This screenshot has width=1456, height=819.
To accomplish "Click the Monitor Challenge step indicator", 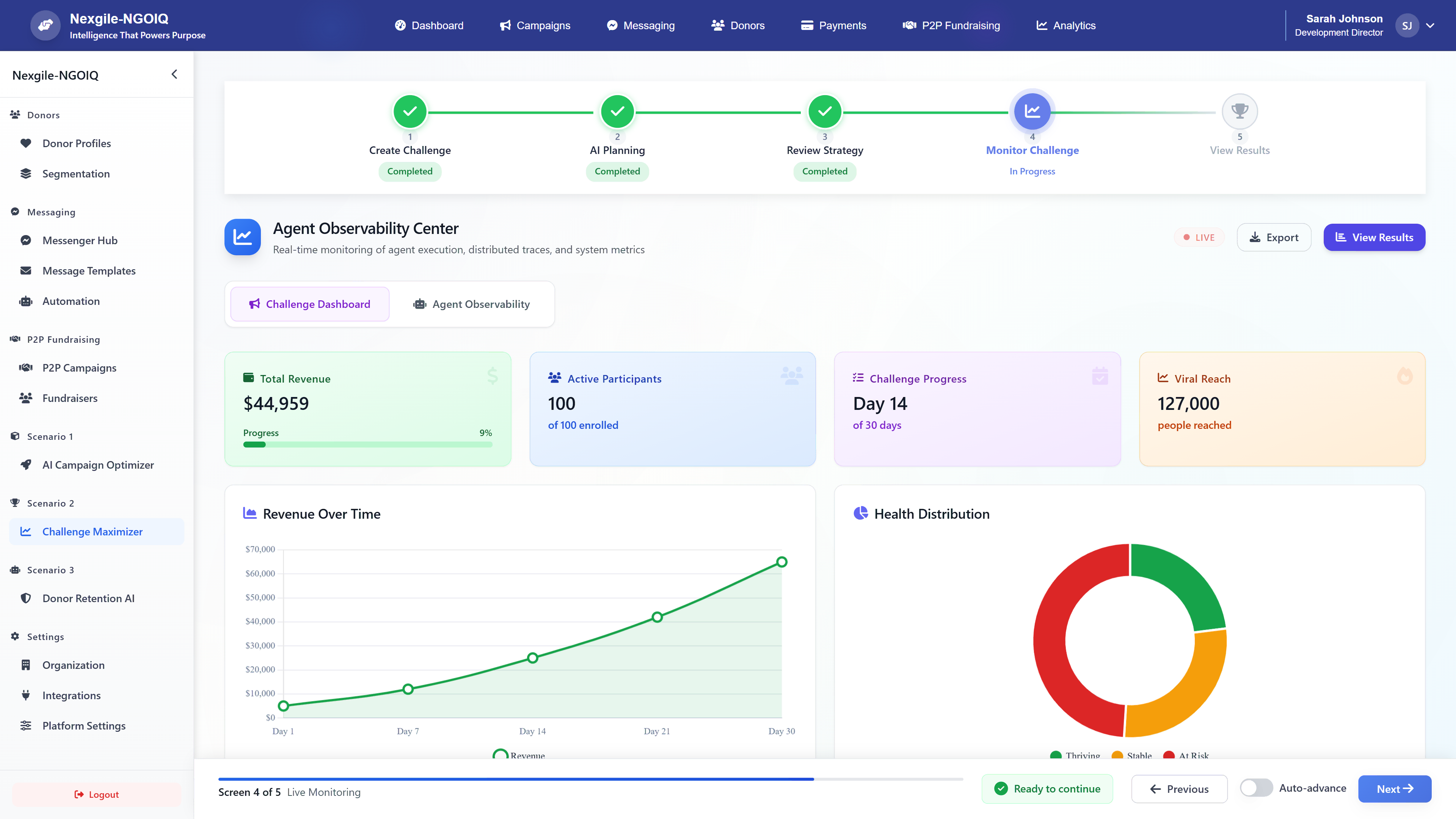I will point(1032,111).
